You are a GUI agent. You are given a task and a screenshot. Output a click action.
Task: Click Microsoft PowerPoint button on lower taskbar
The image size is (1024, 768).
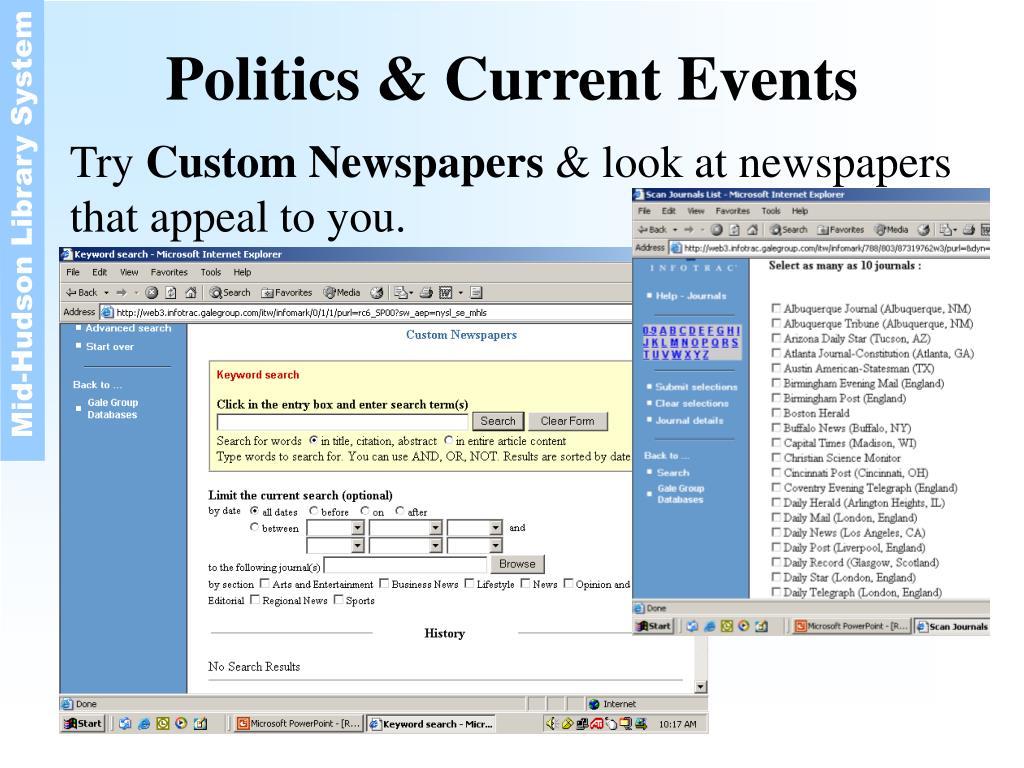click(299, 723)
